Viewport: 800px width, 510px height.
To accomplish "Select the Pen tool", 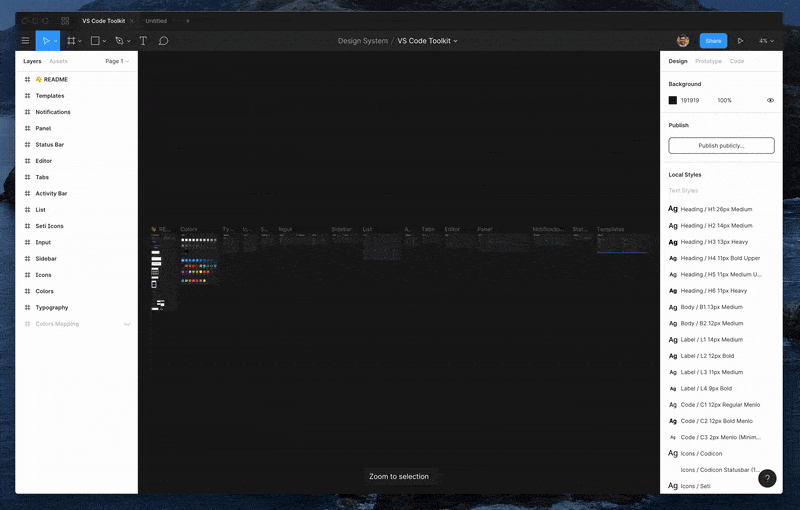I will tap(119, 41).
